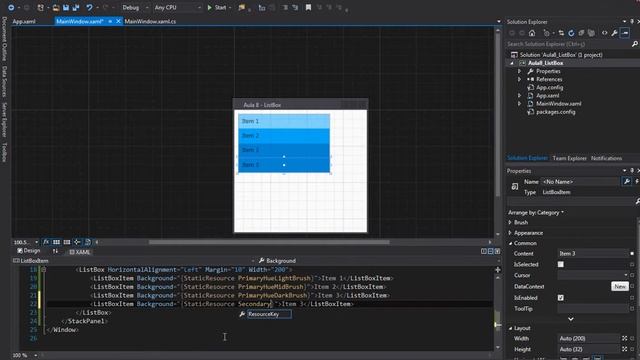The width and height of the screenshot is (640, 360).
Task: Expand more Common properties with down chevron
Action: [x=571, y=319]
